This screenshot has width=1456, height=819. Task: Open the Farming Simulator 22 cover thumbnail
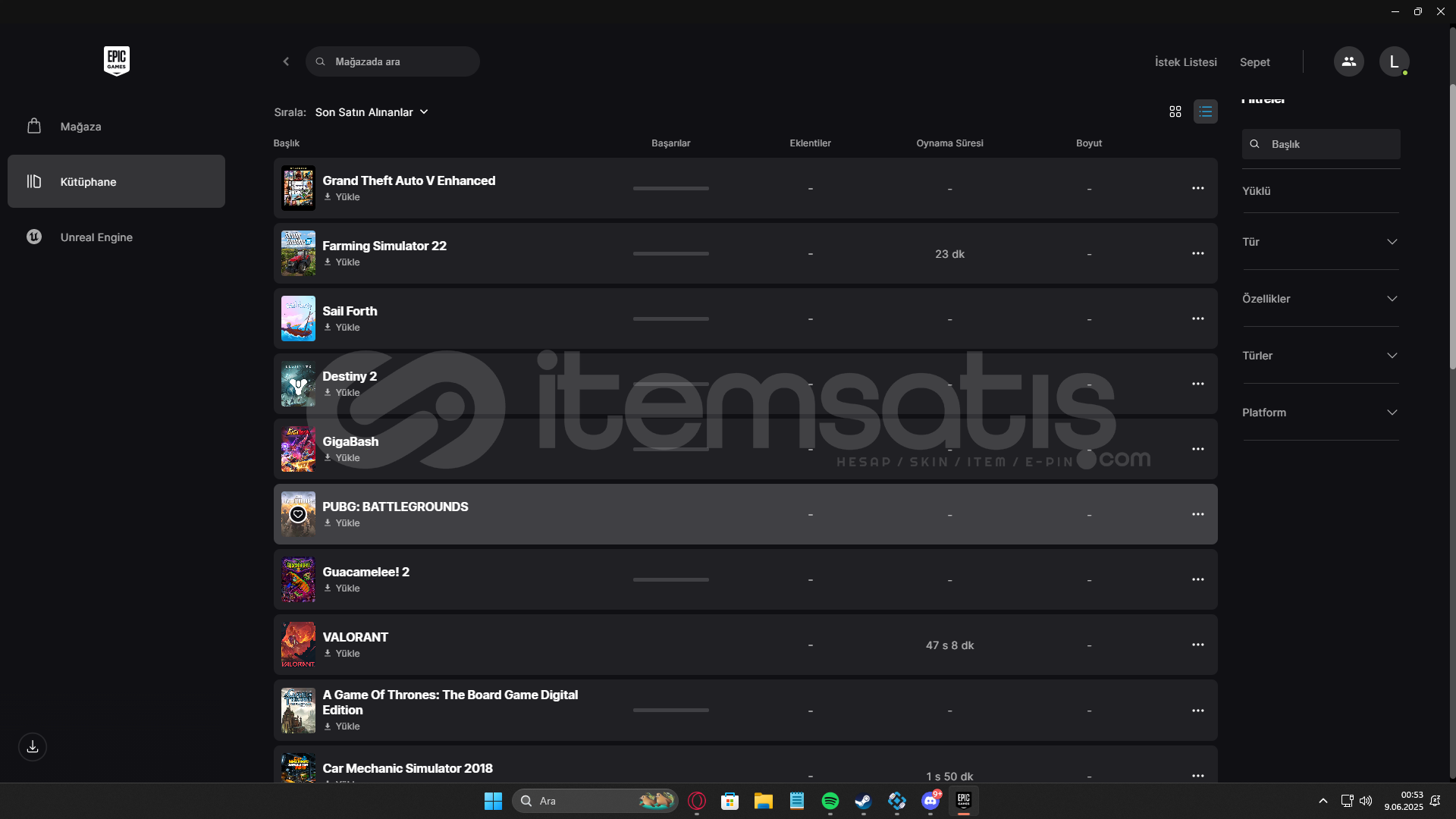(x=298, y=253)
